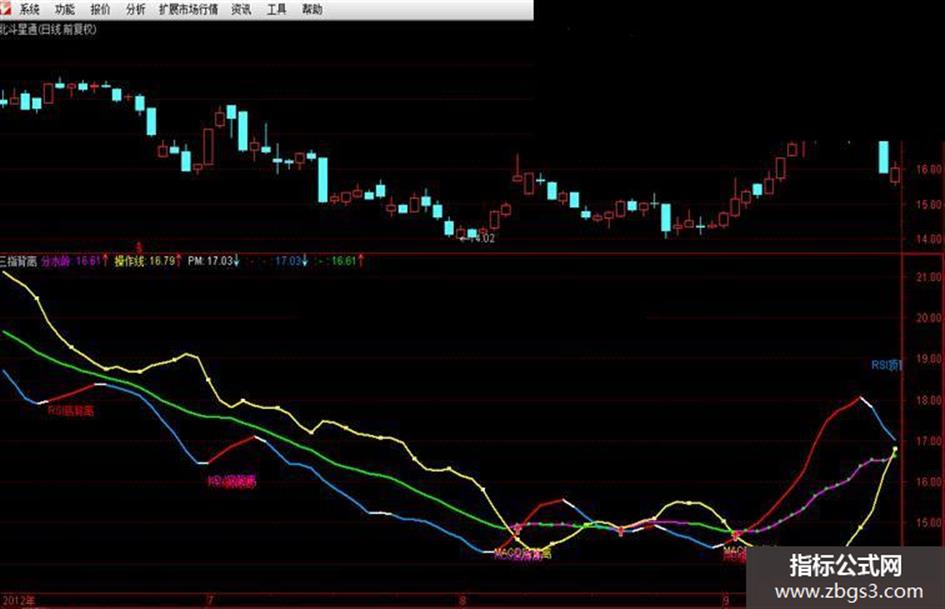Open the 功能 menu

click(64, 9)
